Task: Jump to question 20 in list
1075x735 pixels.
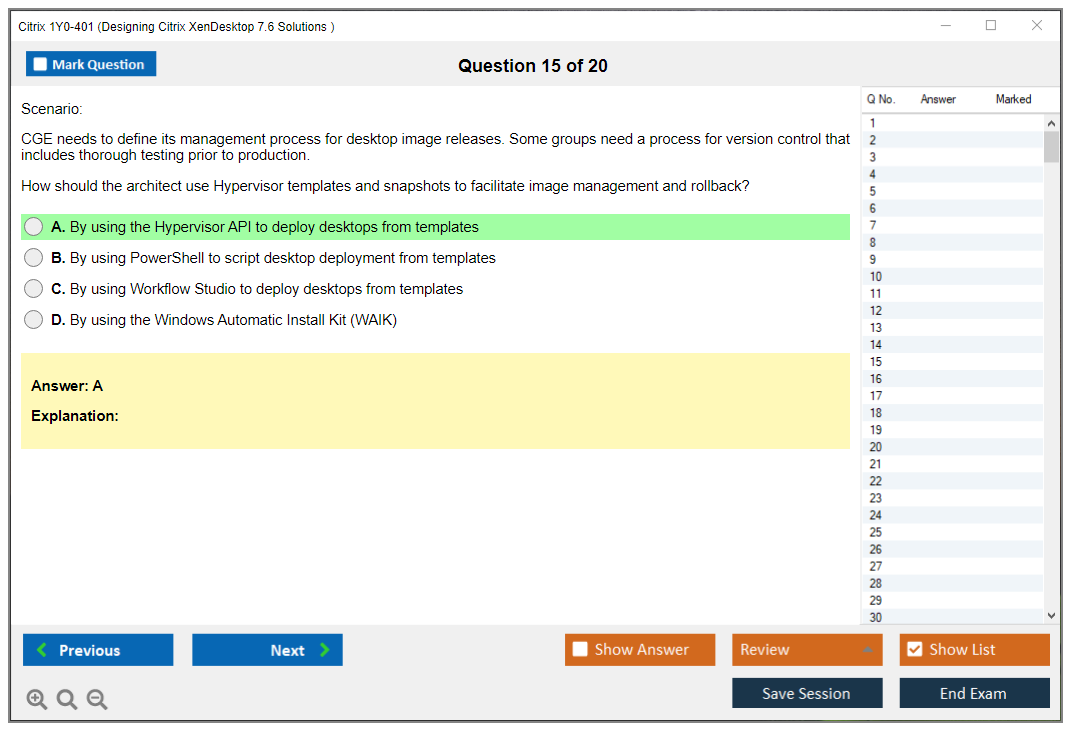Action: 876,447
